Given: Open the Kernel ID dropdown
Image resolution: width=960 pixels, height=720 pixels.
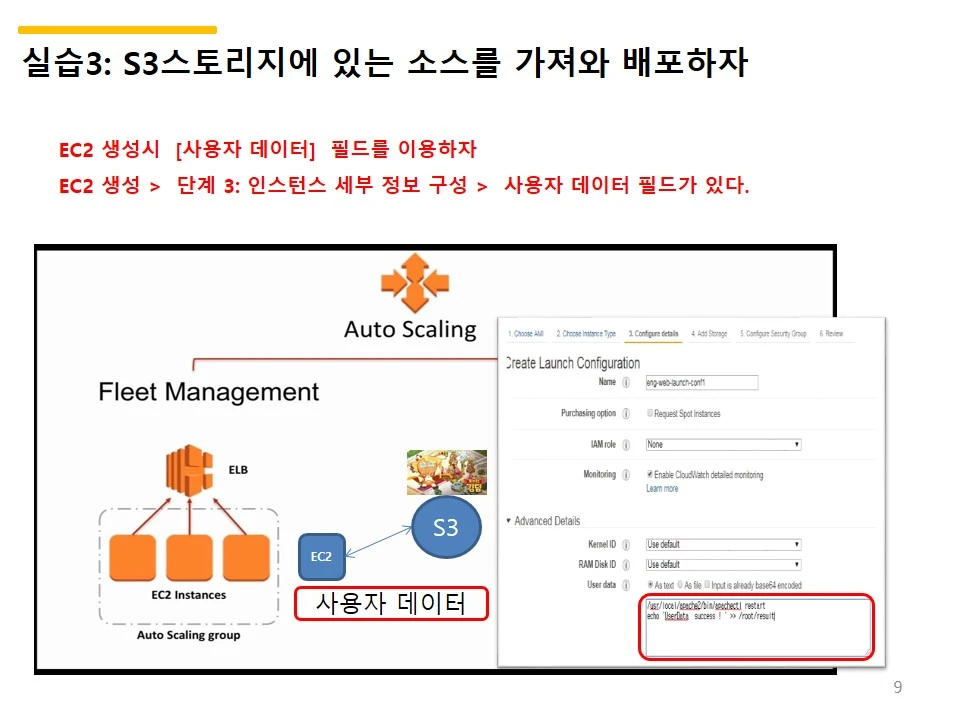Looking at the screenshot, I should tap(723, 545).
